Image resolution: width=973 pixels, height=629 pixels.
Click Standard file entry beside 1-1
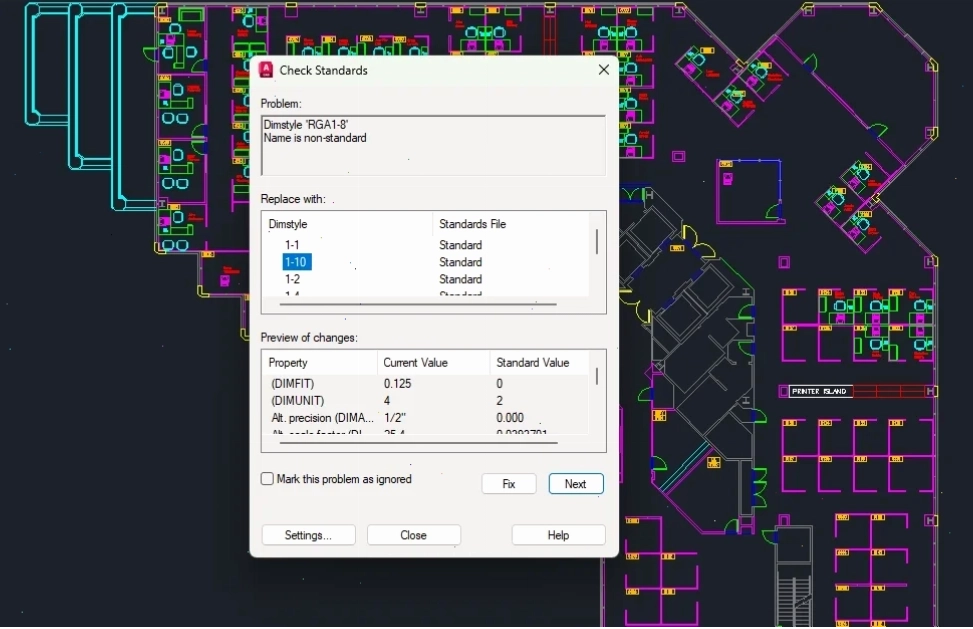coord(460,245)
